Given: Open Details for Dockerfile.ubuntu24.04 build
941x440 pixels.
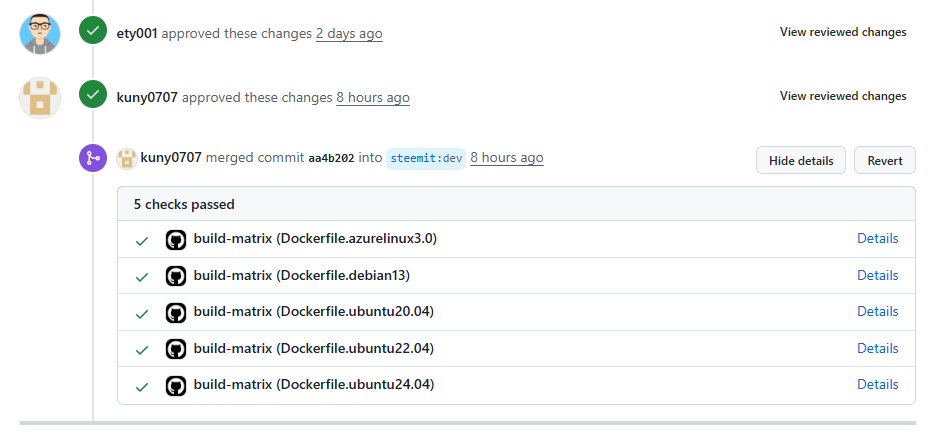Looking at the screenshot, I should coord(877,385).
